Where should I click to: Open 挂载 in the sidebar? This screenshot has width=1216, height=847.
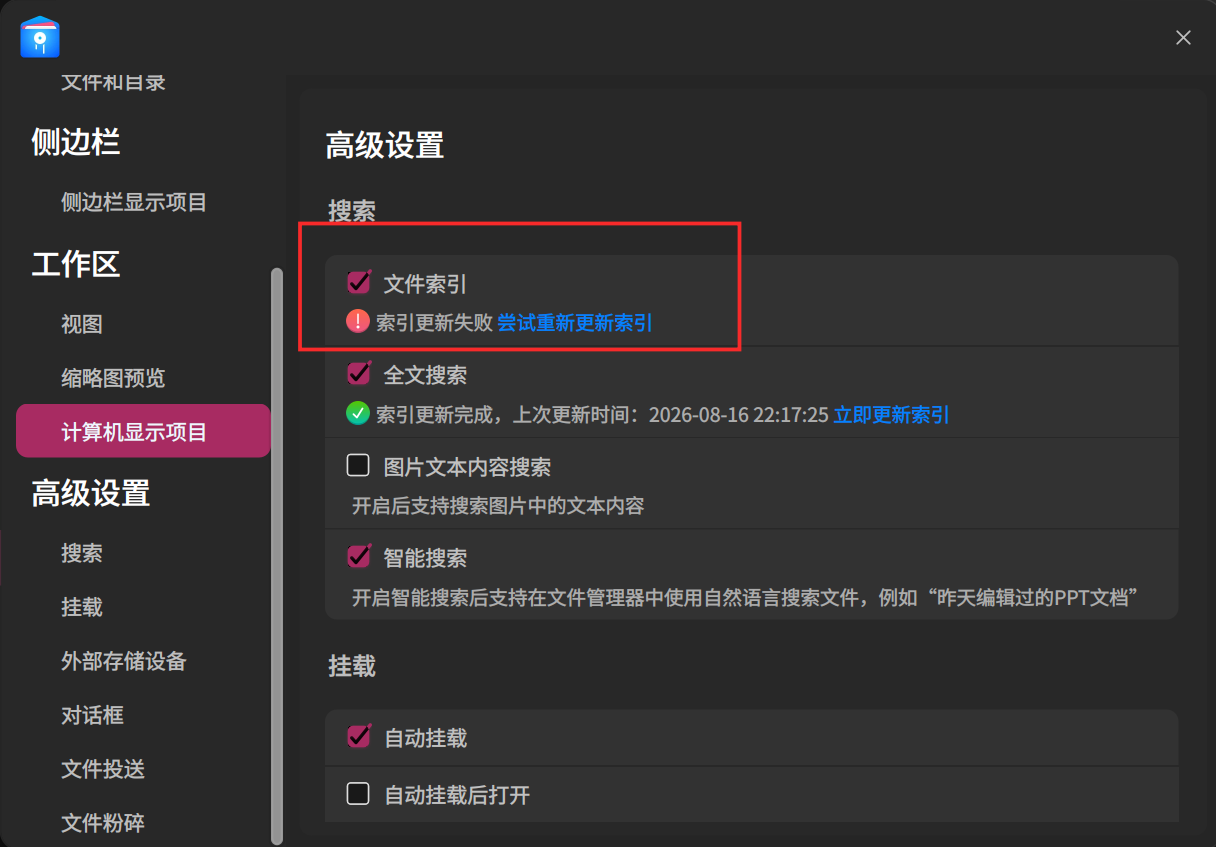(x=82, y=607)
